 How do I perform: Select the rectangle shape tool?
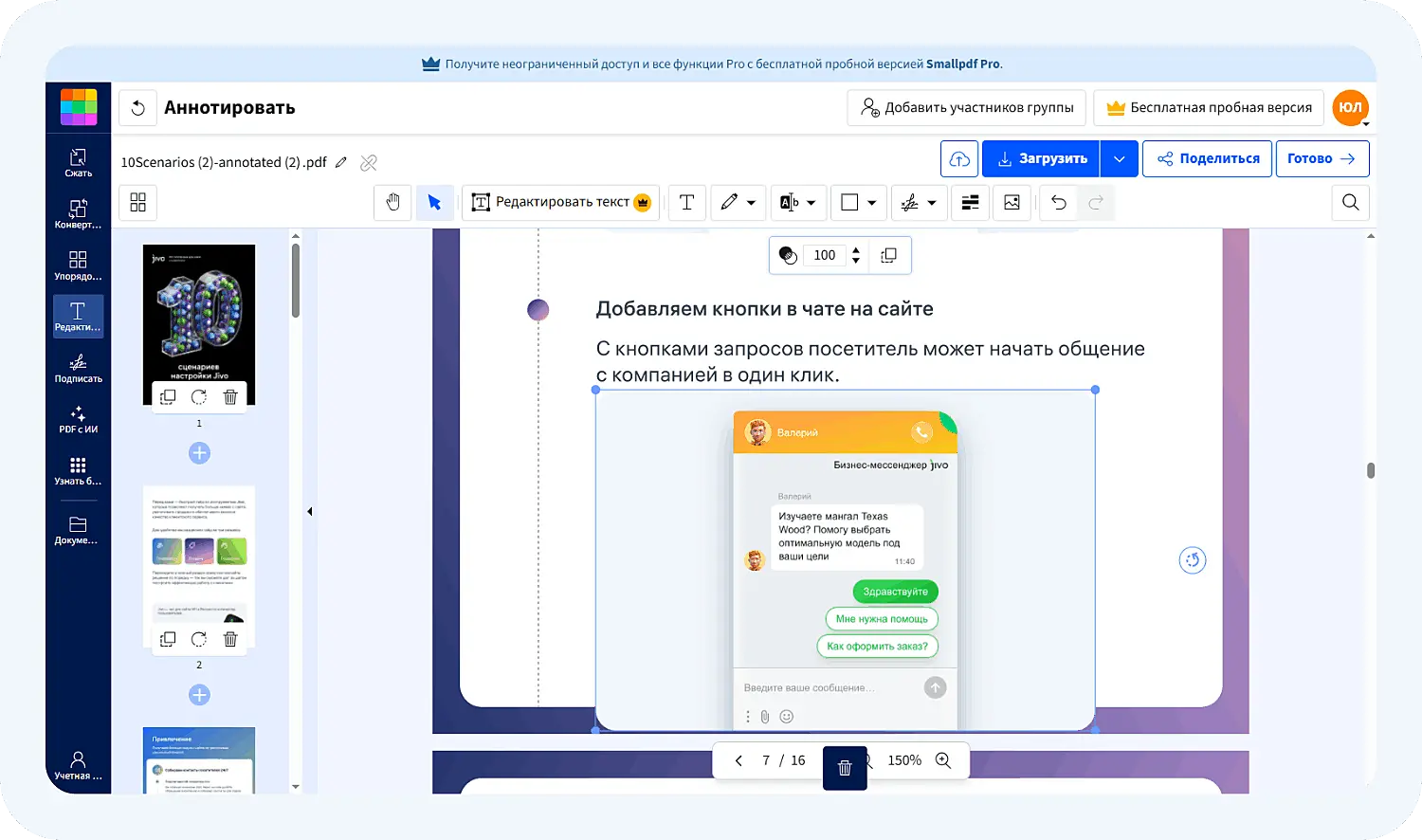point(849,202)
